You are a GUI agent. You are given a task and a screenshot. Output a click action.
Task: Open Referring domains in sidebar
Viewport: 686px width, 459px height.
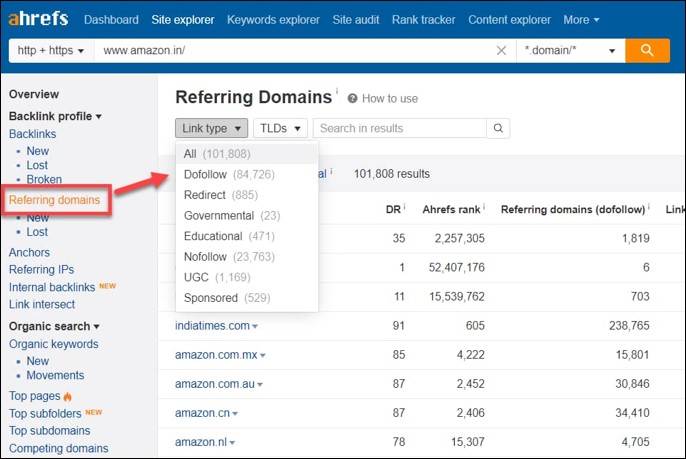tap(55, 200)
